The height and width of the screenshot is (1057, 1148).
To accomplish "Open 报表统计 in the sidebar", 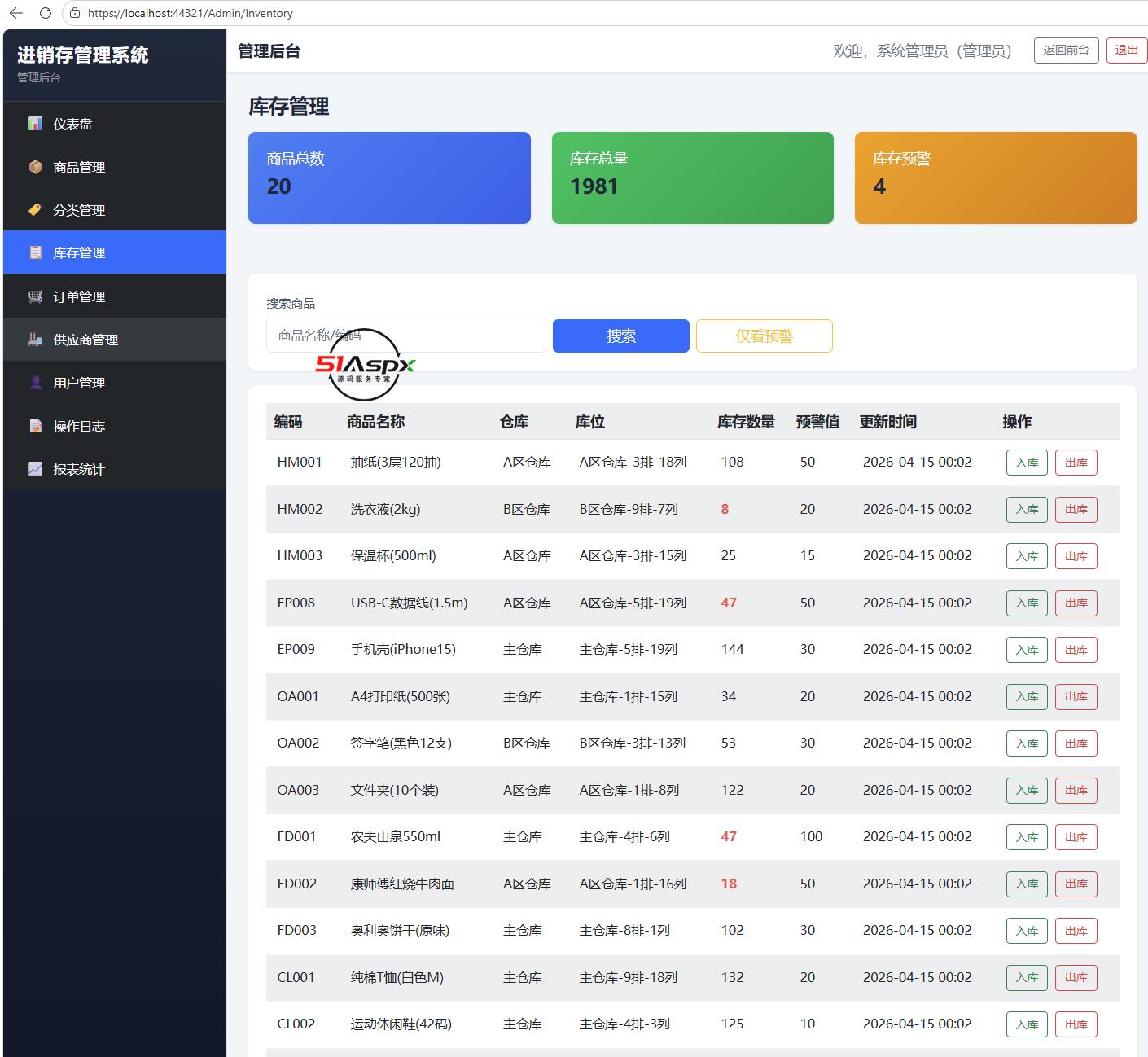I will 115,469.
